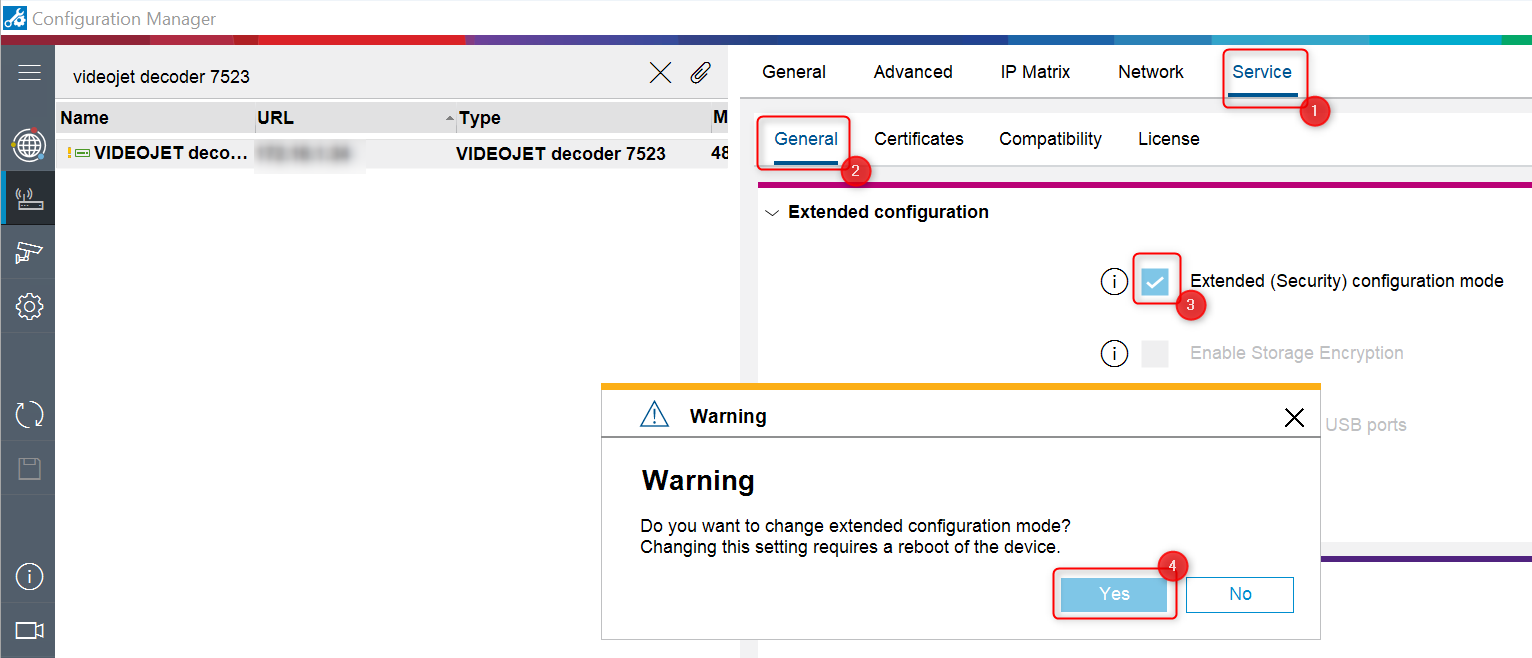1532x658 pixels.
Task: Toggle the Enable Storage Encryption checkbox
Action: (1155, 353)
